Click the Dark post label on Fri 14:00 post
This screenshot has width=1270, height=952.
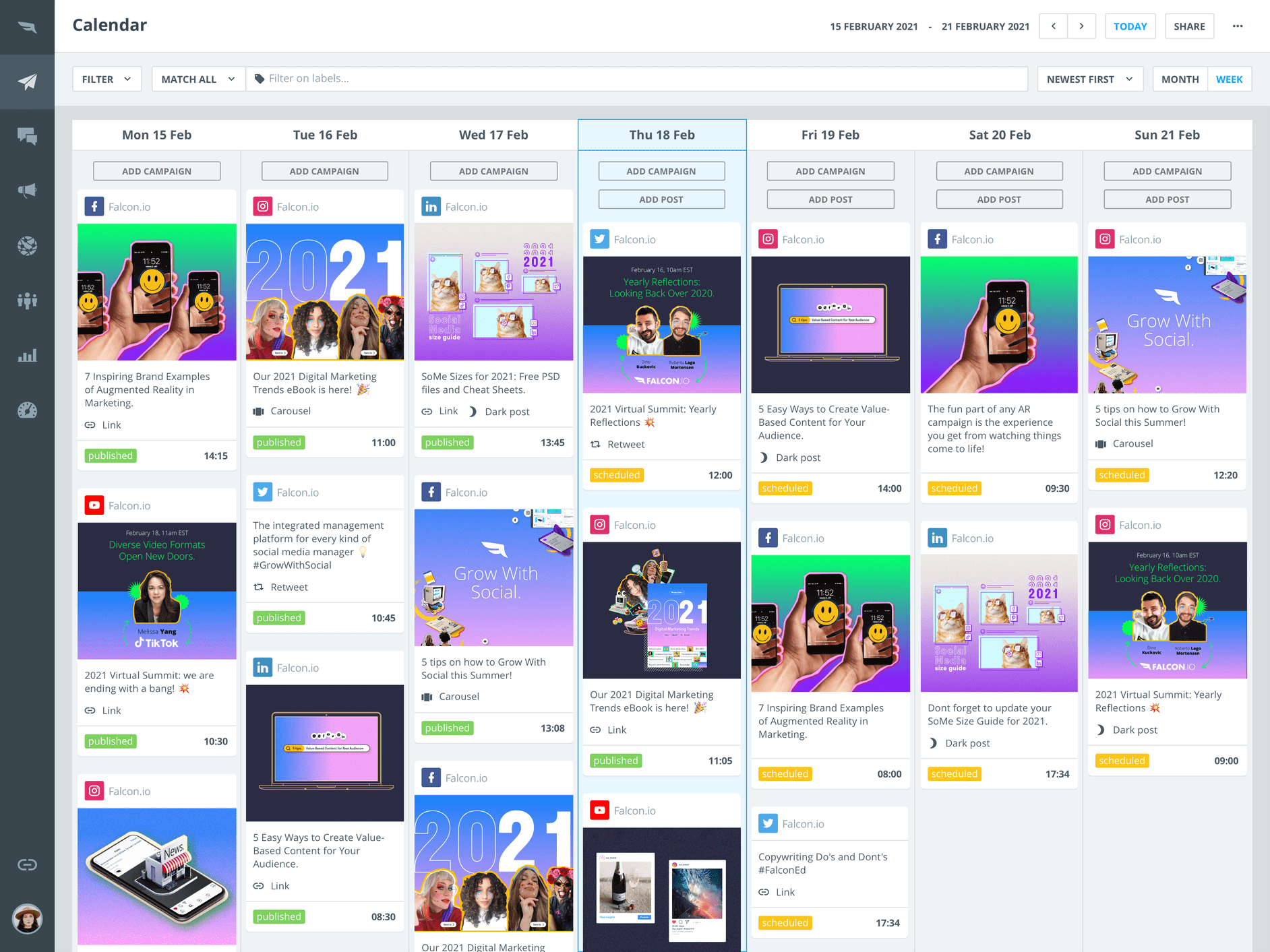(798, 457)
